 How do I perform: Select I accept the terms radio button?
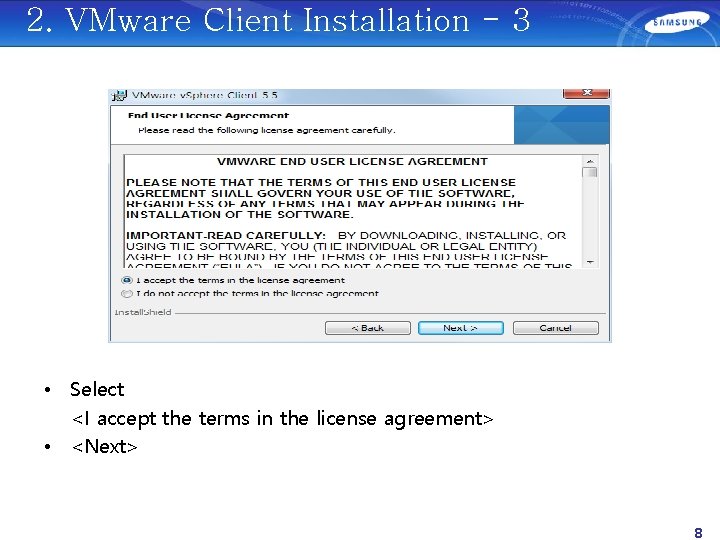(x=127, y=280)
